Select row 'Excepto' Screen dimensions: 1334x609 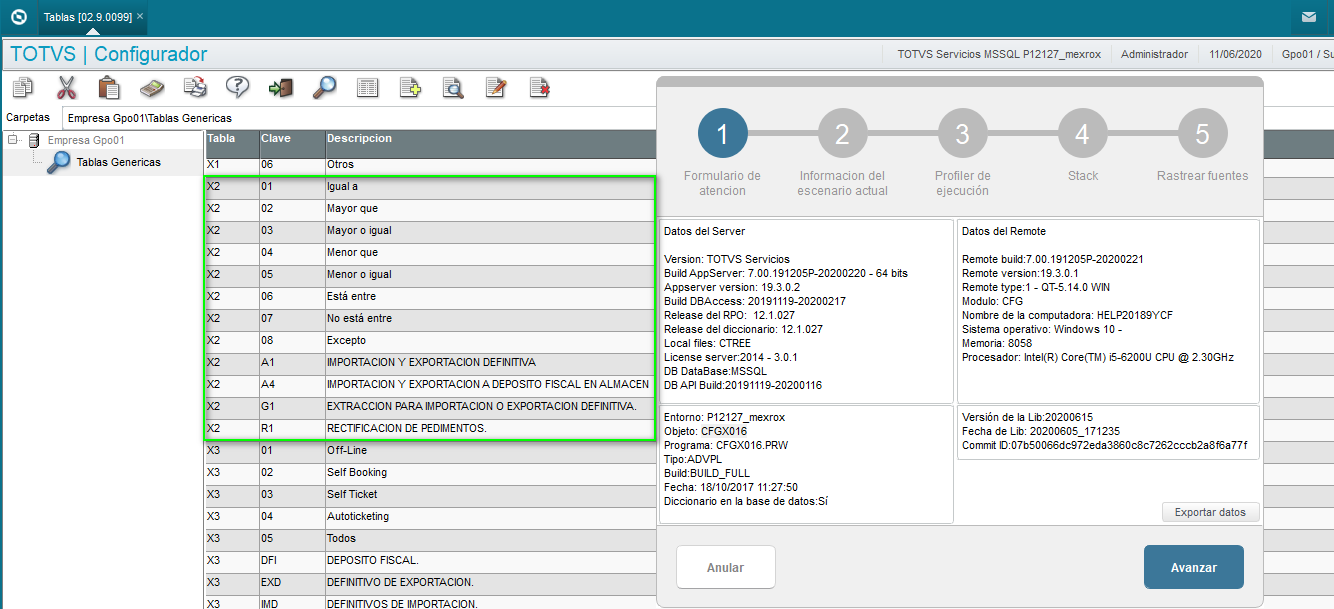[430, 340]
